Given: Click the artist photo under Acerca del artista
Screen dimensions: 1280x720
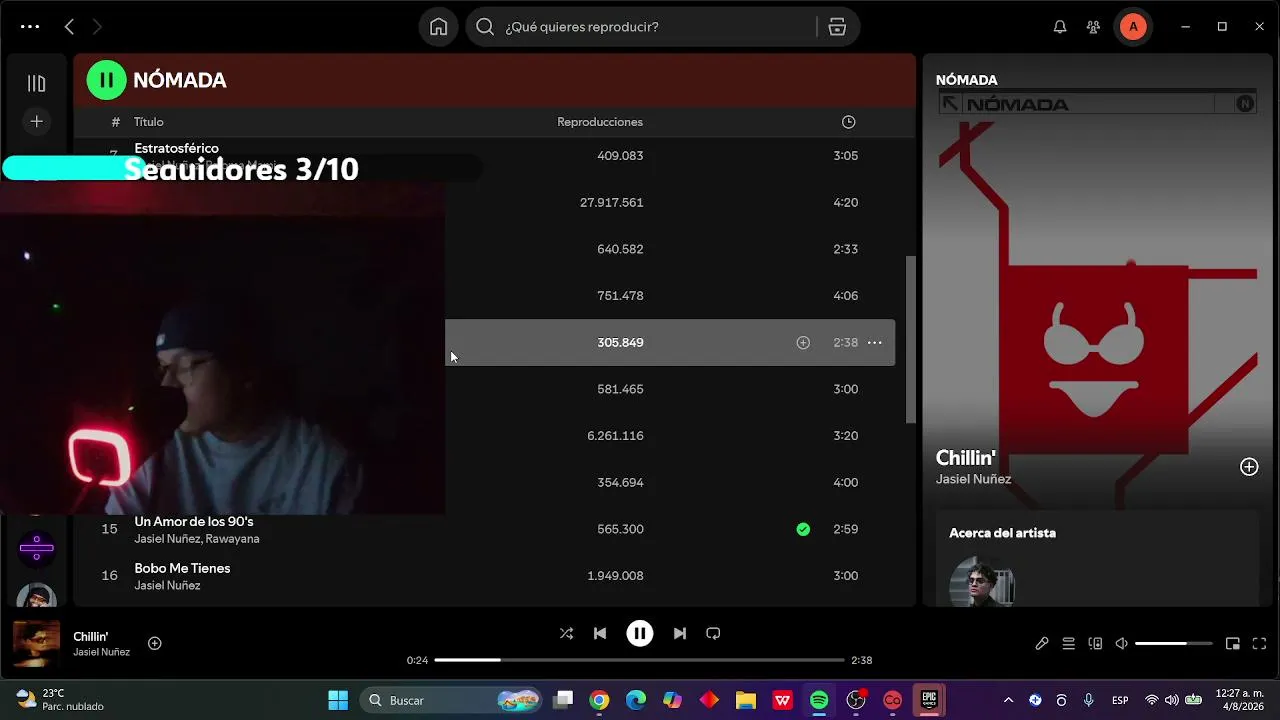Looking at the screenshot, I should [982, 582].
